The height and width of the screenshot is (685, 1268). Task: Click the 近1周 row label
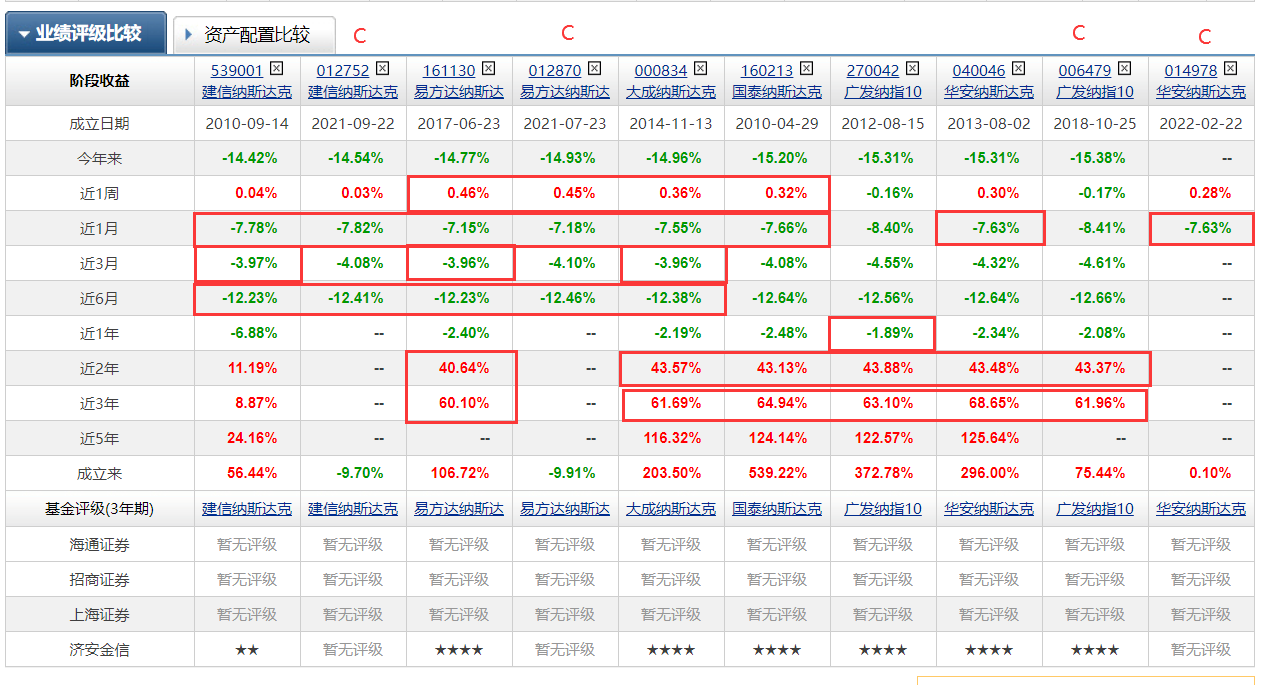click(100, 194)
